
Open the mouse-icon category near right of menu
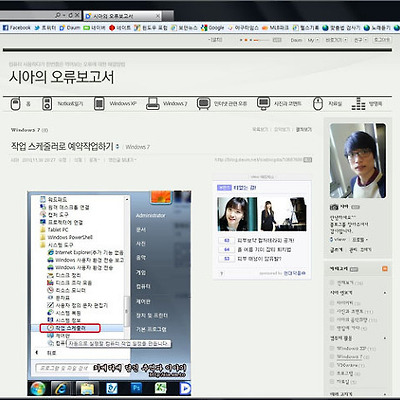pyautogui.click(x=327, y=104)
